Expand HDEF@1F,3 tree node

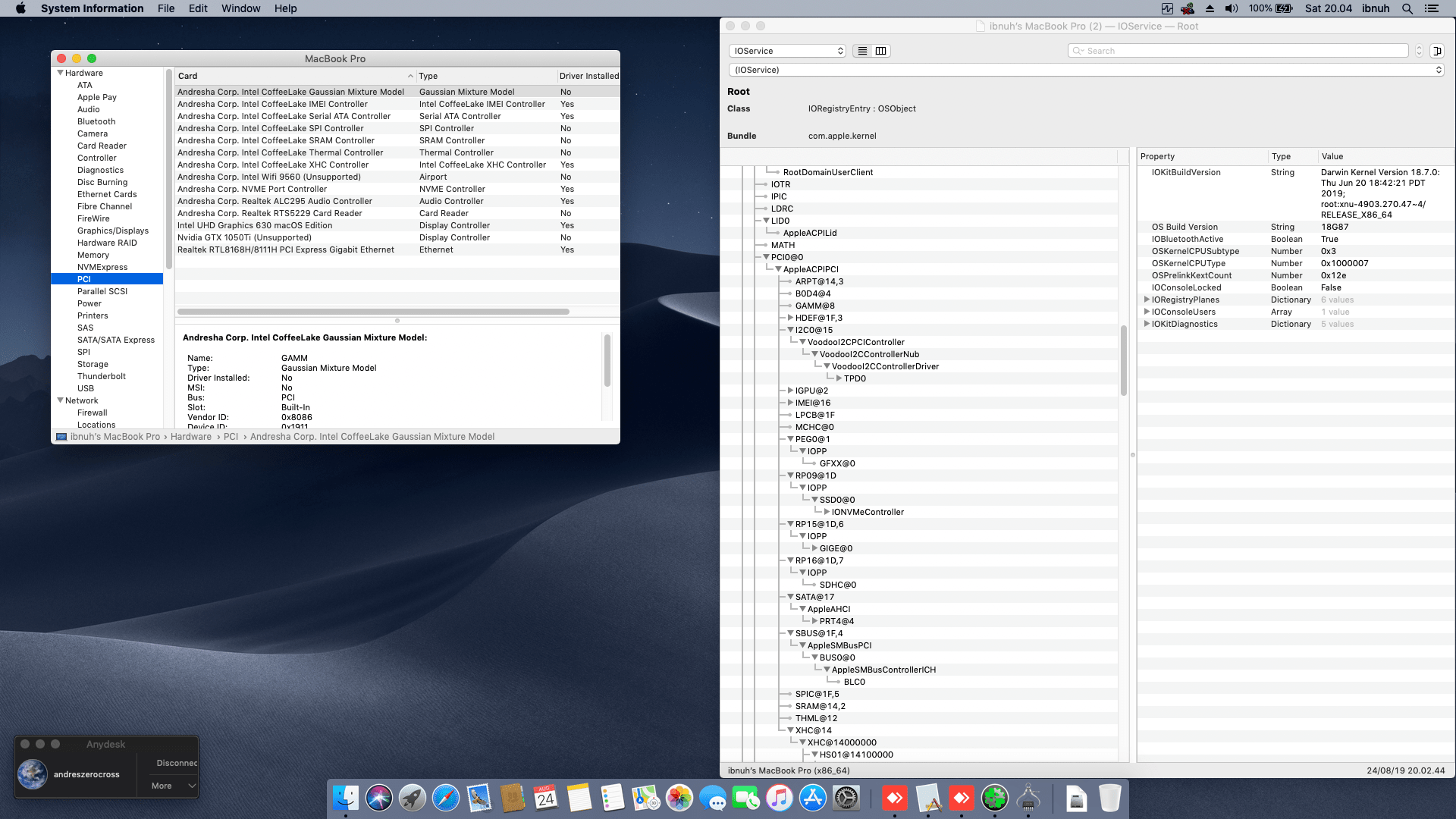coord(790,318)
